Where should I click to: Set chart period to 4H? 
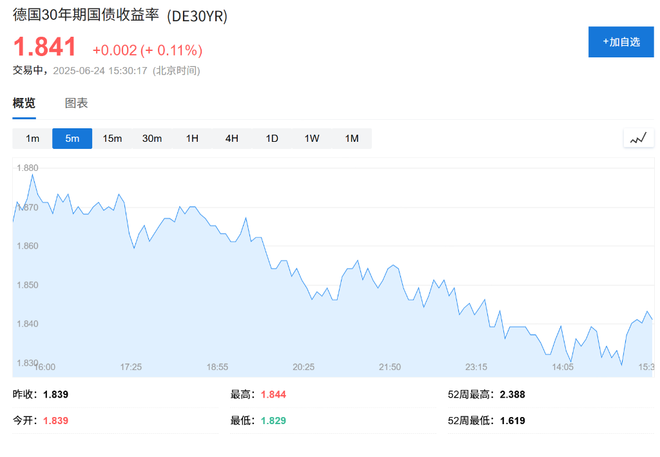(232, 138)
